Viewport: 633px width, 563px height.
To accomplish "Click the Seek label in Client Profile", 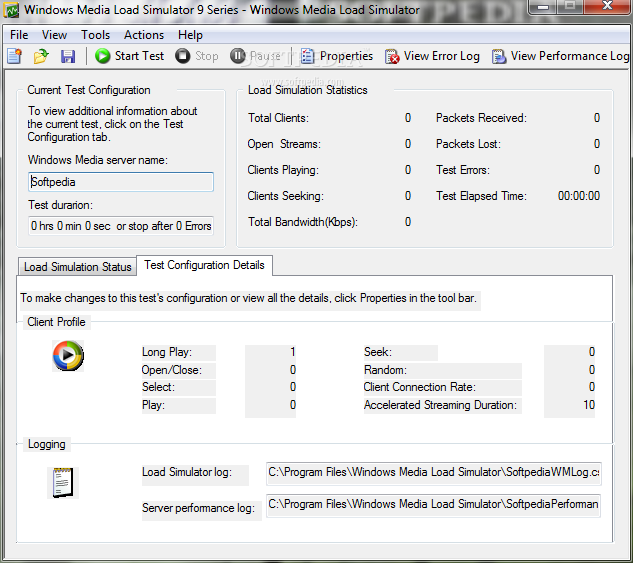I will tap(377, 352).
